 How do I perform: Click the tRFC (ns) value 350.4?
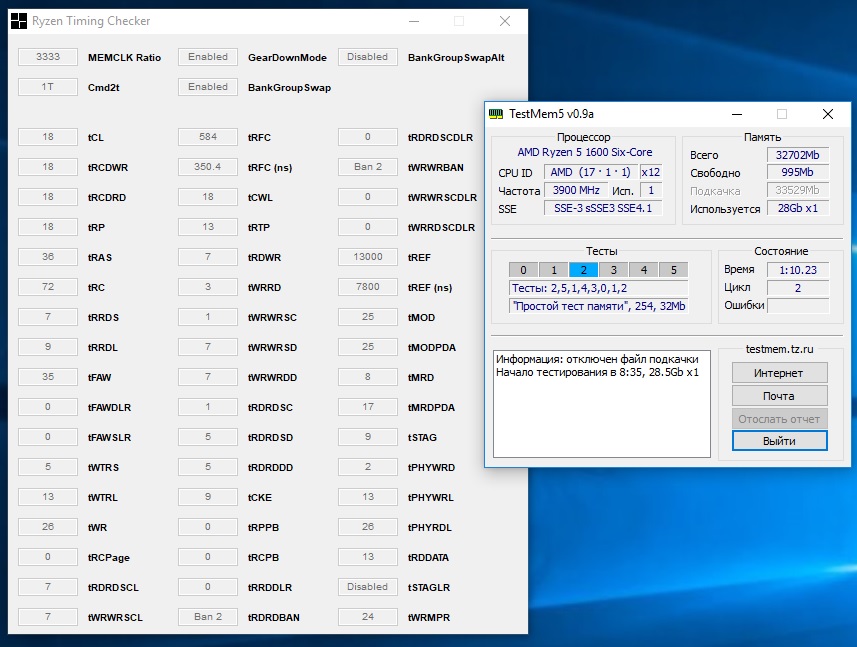tap(208, 167)
